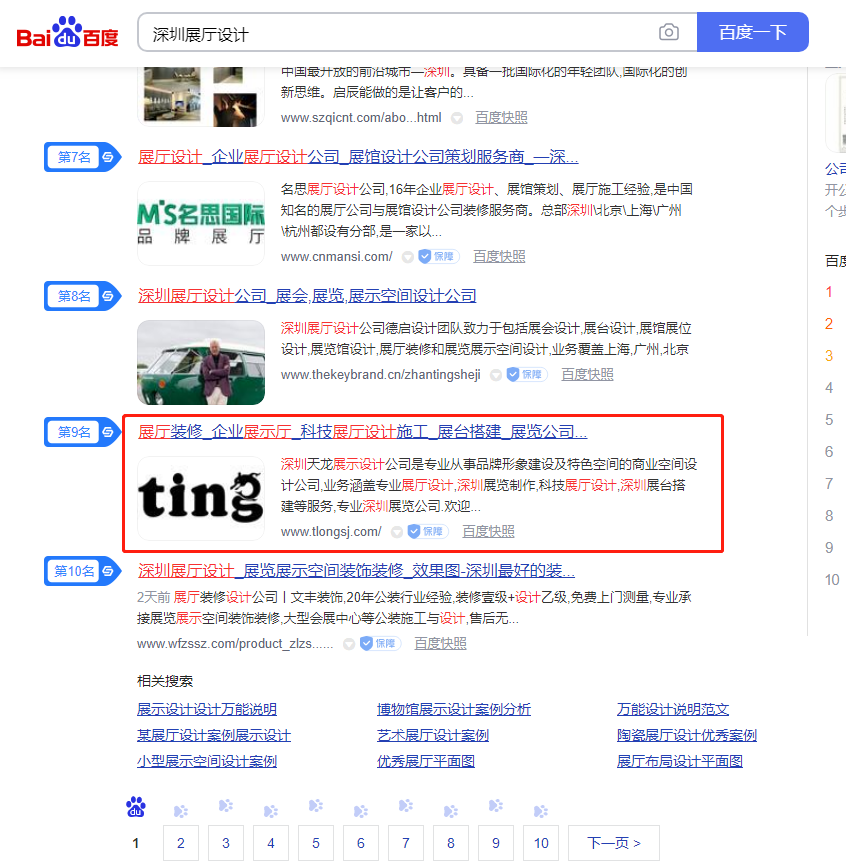This screenshot has height=868, width=846.
Task: Go to results page 5
Action: 316,843
